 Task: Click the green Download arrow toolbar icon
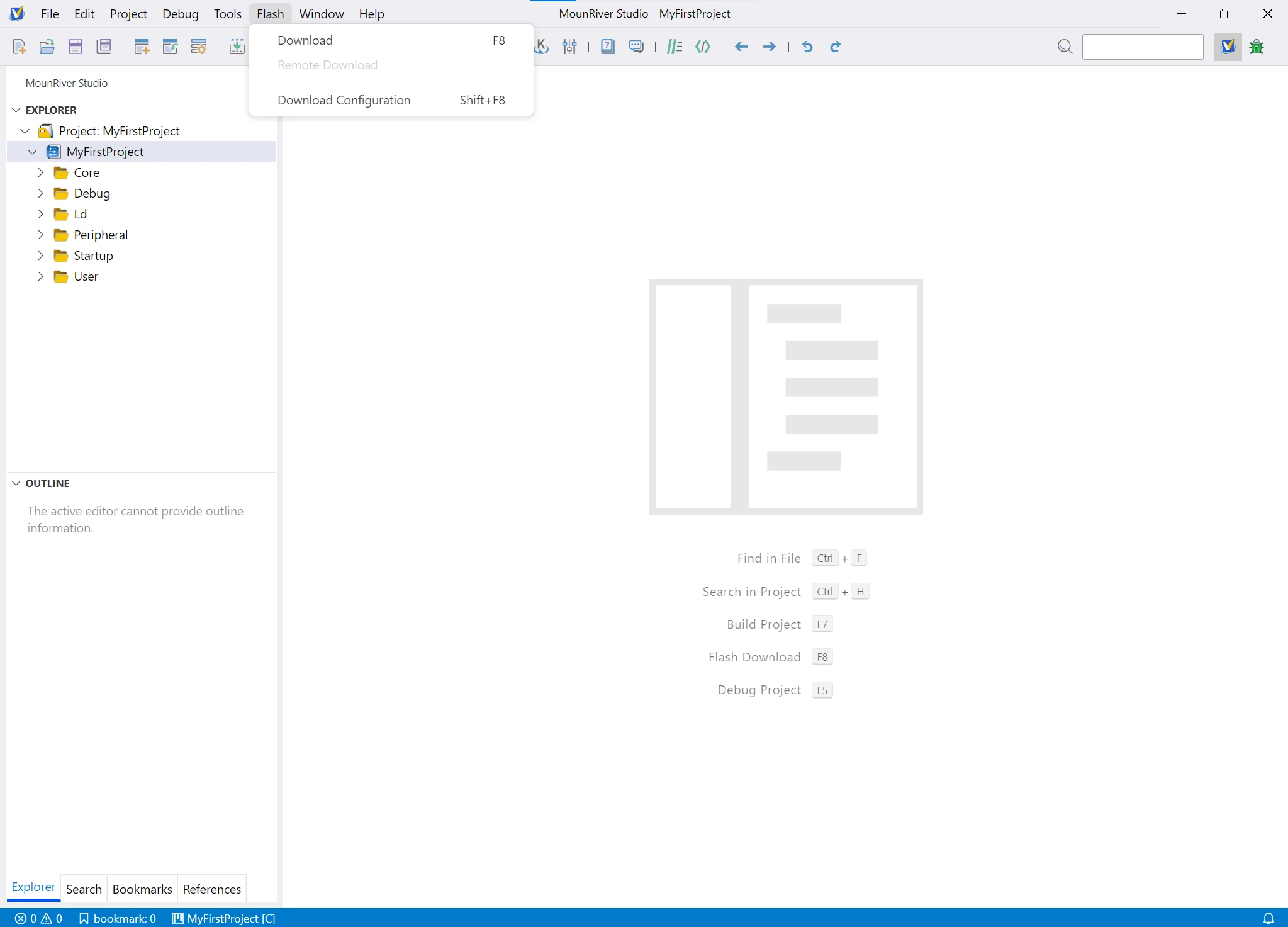[x=237, y=47]
